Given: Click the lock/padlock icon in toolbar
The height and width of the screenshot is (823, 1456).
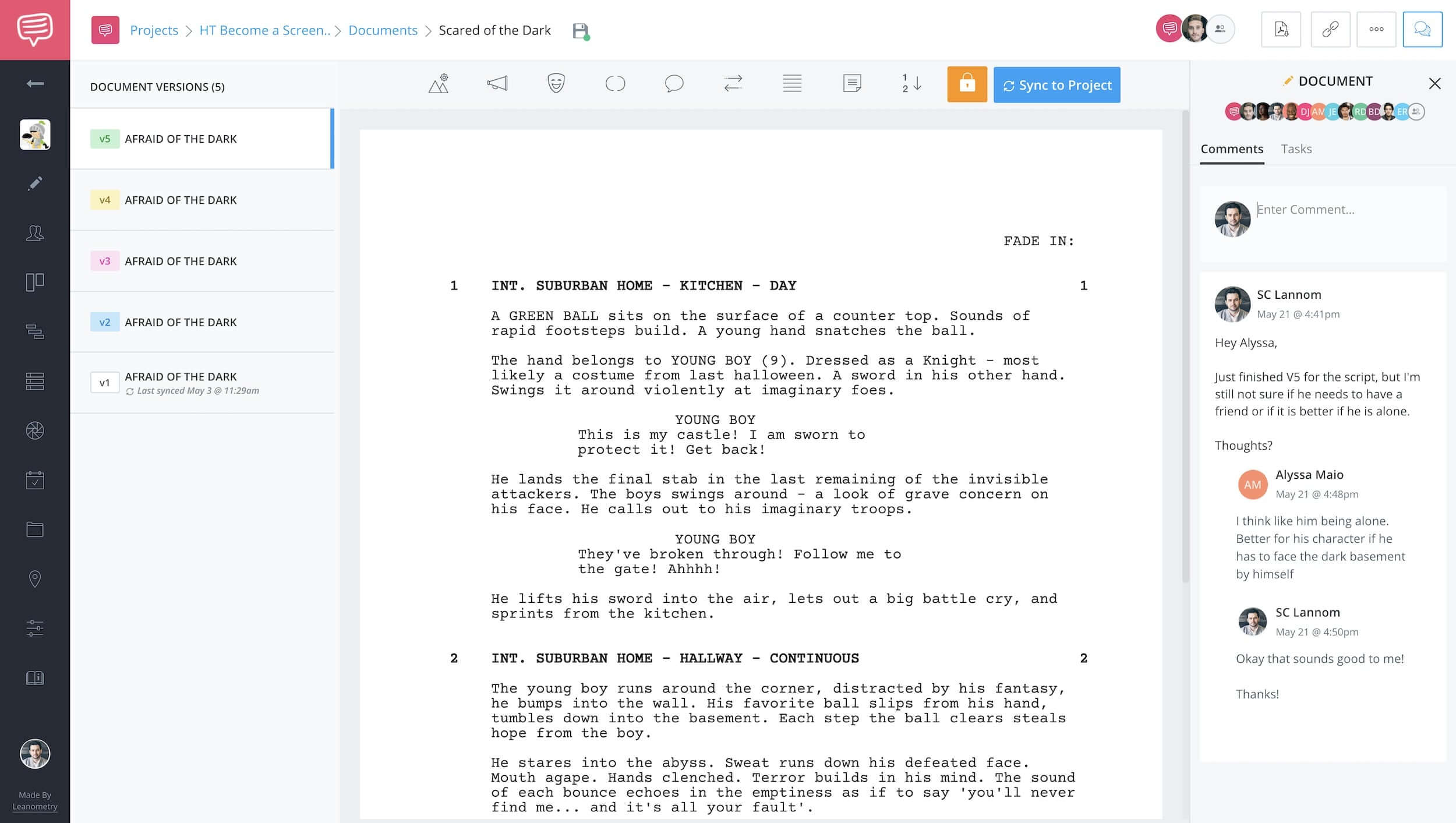Looking at the screenshot, I should point(966,85).
